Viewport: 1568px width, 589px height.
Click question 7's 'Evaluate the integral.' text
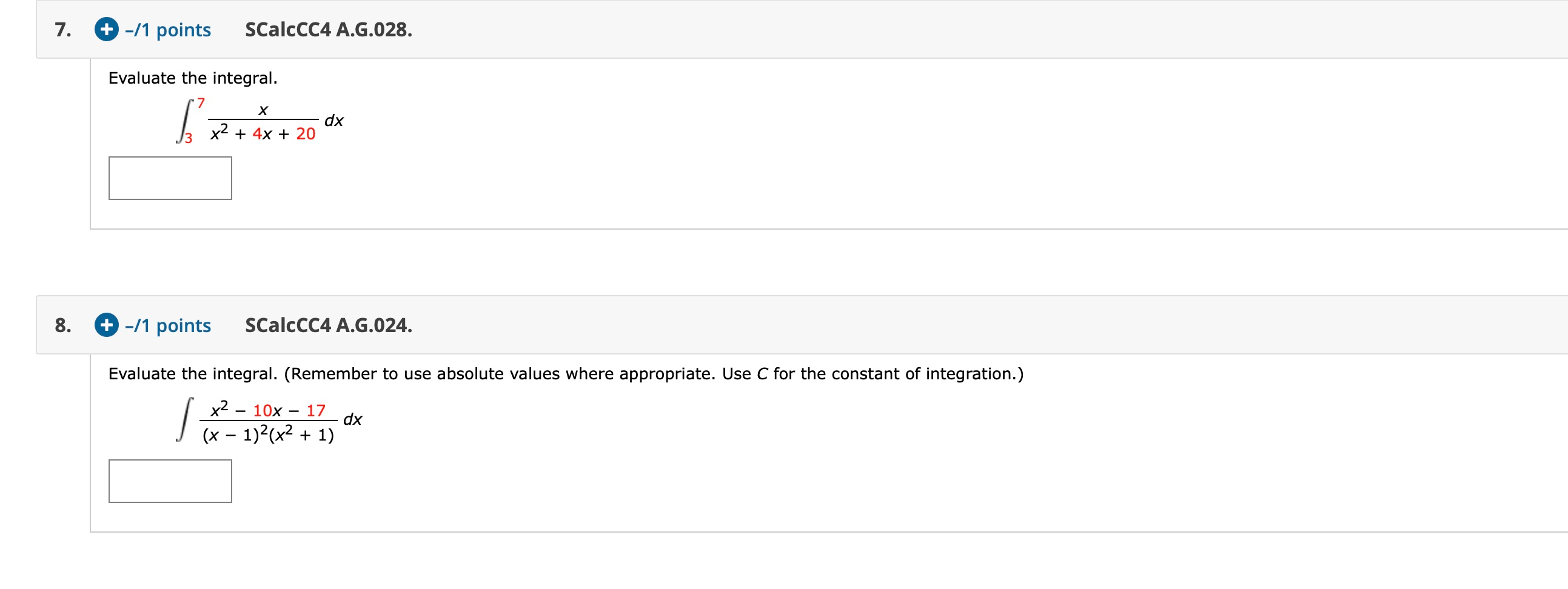tap(193, 78)
